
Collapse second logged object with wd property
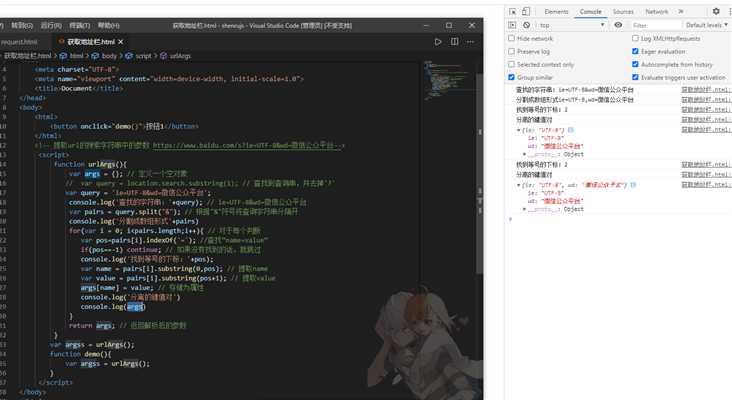click(x=519, y=185)
